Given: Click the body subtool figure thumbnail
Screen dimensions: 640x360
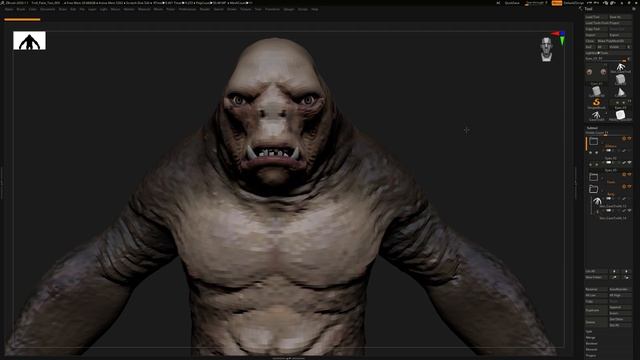Looking at the screenshot, I should click(x=597, y=201).
